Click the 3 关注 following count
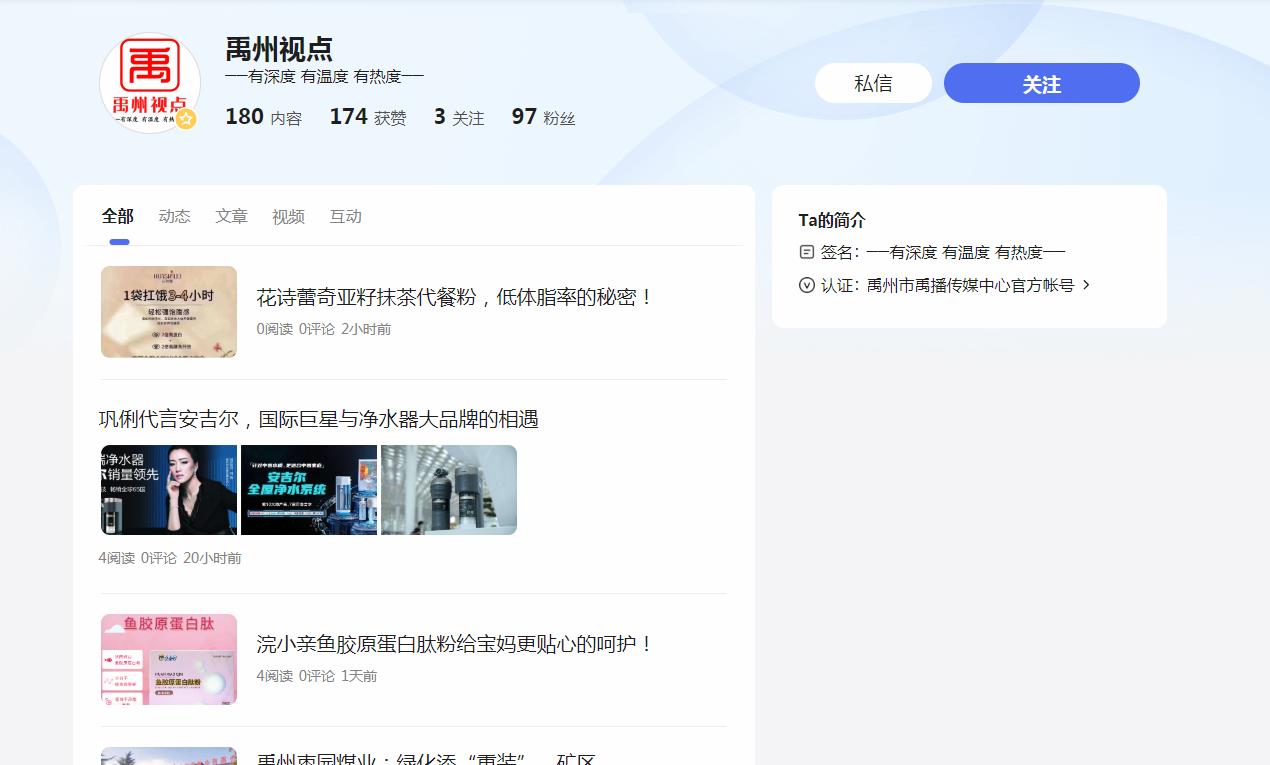Screen dimensions: 1270x765 pyautogui.click(x=459, y=117)
